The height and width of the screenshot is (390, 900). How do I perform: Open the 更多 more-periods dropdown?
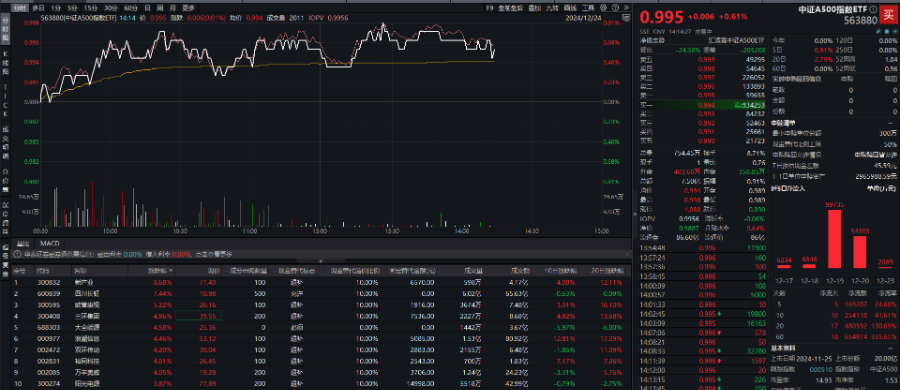189,8
